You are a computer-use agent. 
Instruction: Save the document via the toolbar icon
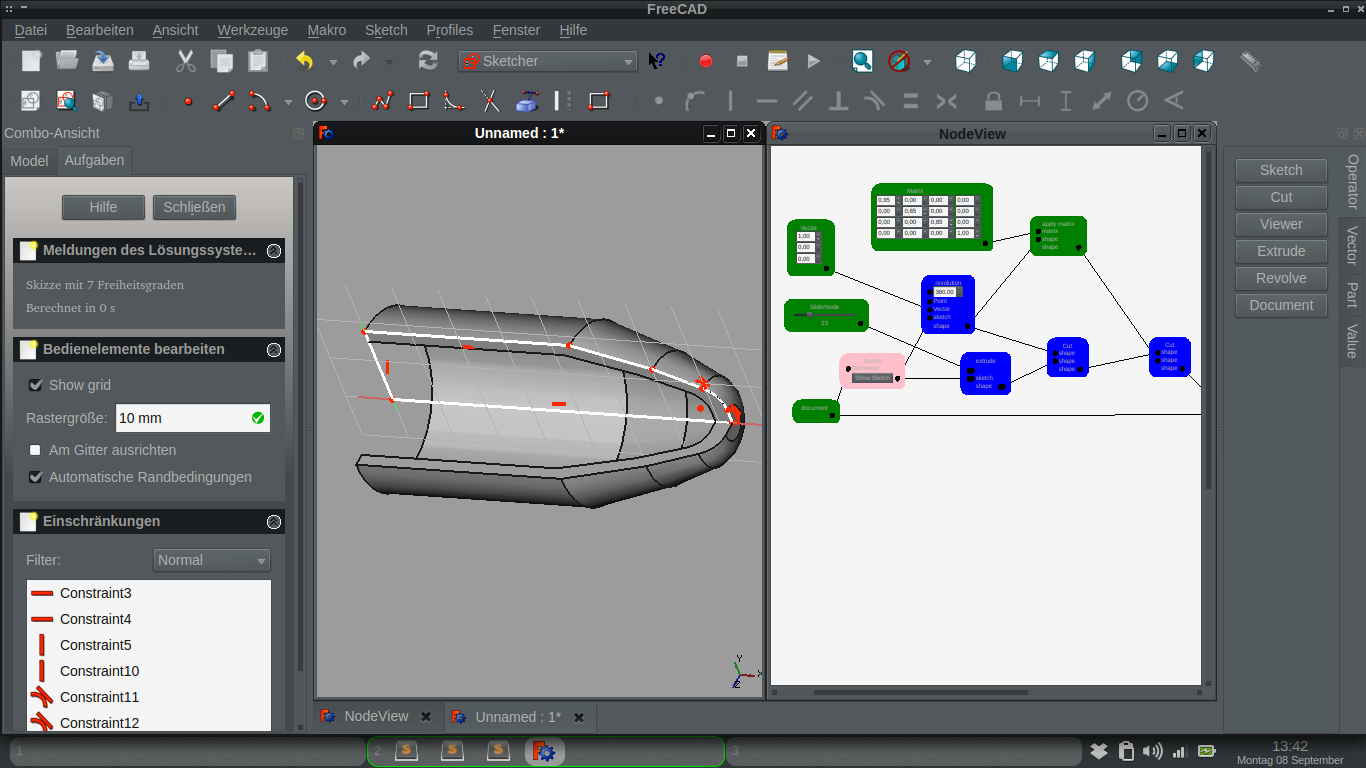coord(103,61)
